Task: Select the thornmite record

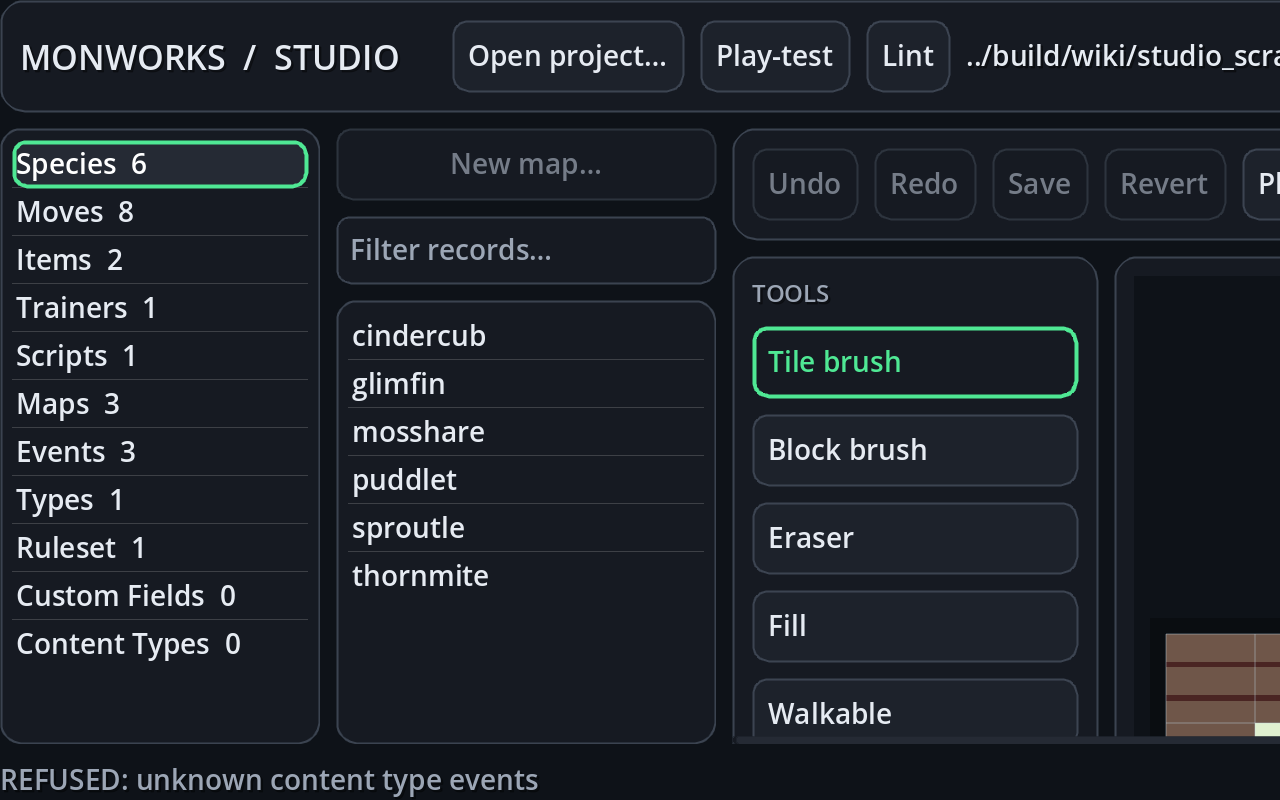Action: point(526,576)
